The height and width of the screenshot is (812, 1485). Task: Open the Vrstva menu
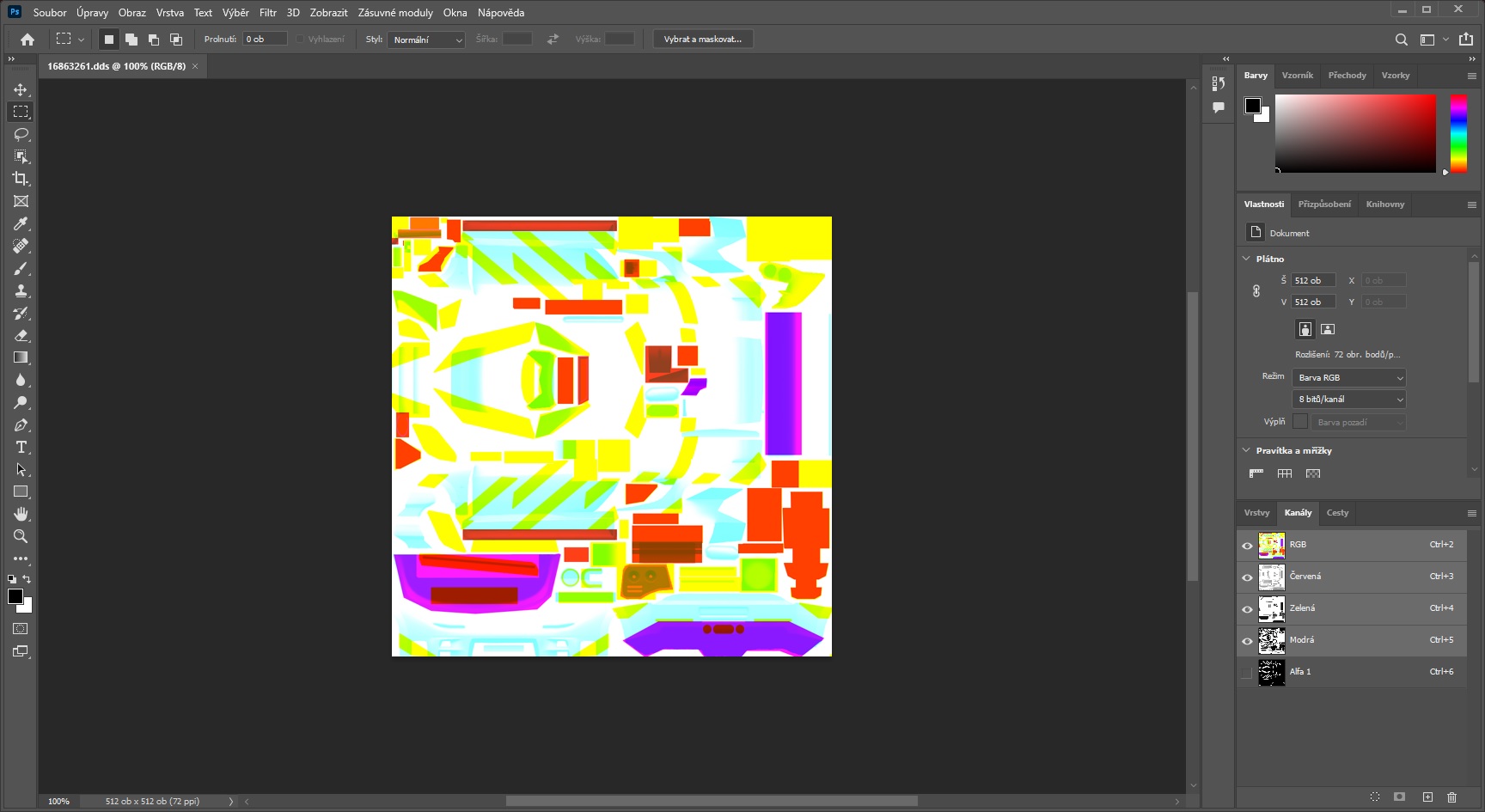(x=170, y=13)
